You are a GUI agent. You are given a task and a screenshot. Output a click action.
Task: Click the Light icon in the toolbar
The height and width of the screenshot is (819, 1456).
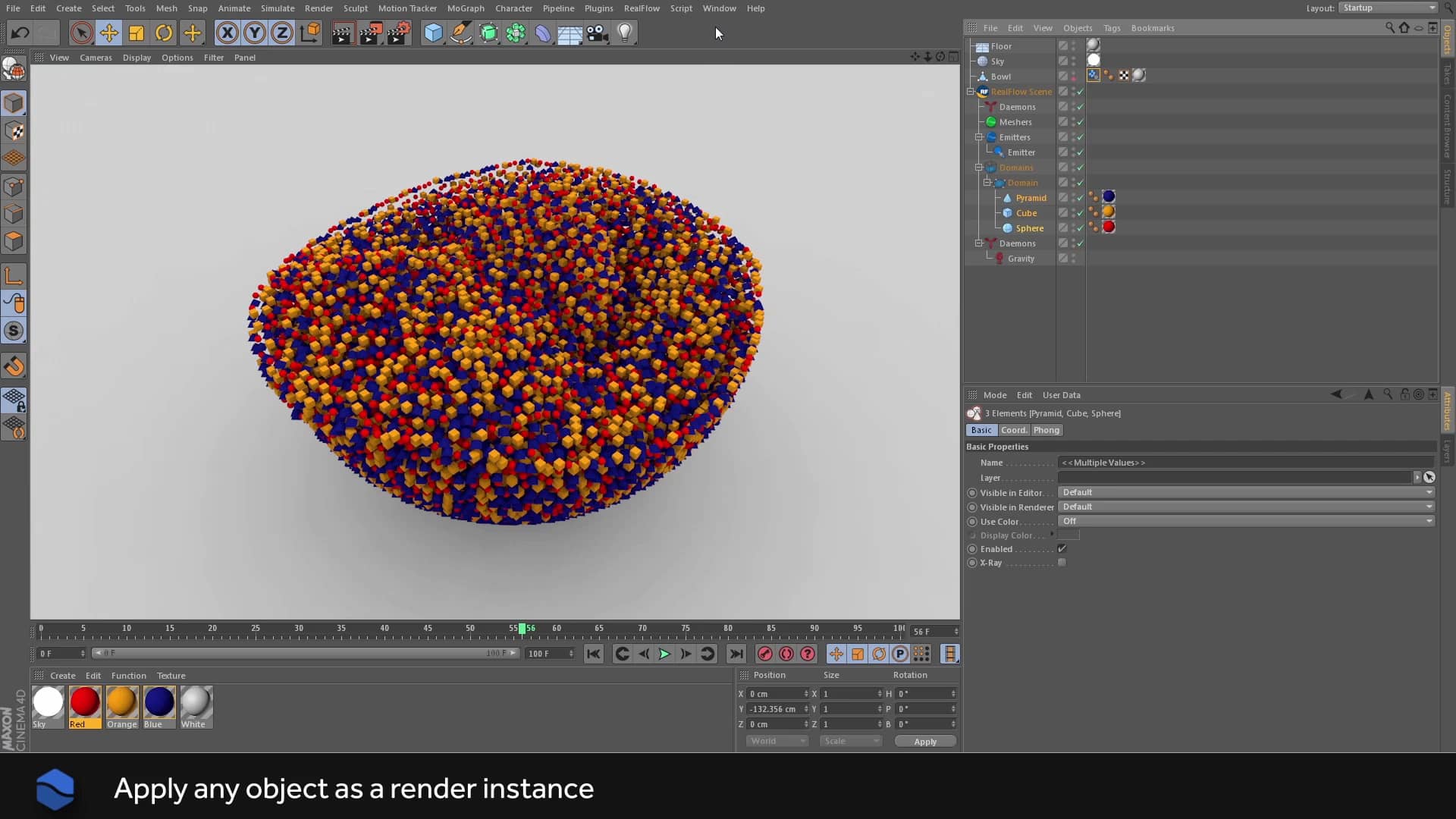(623, 33)
